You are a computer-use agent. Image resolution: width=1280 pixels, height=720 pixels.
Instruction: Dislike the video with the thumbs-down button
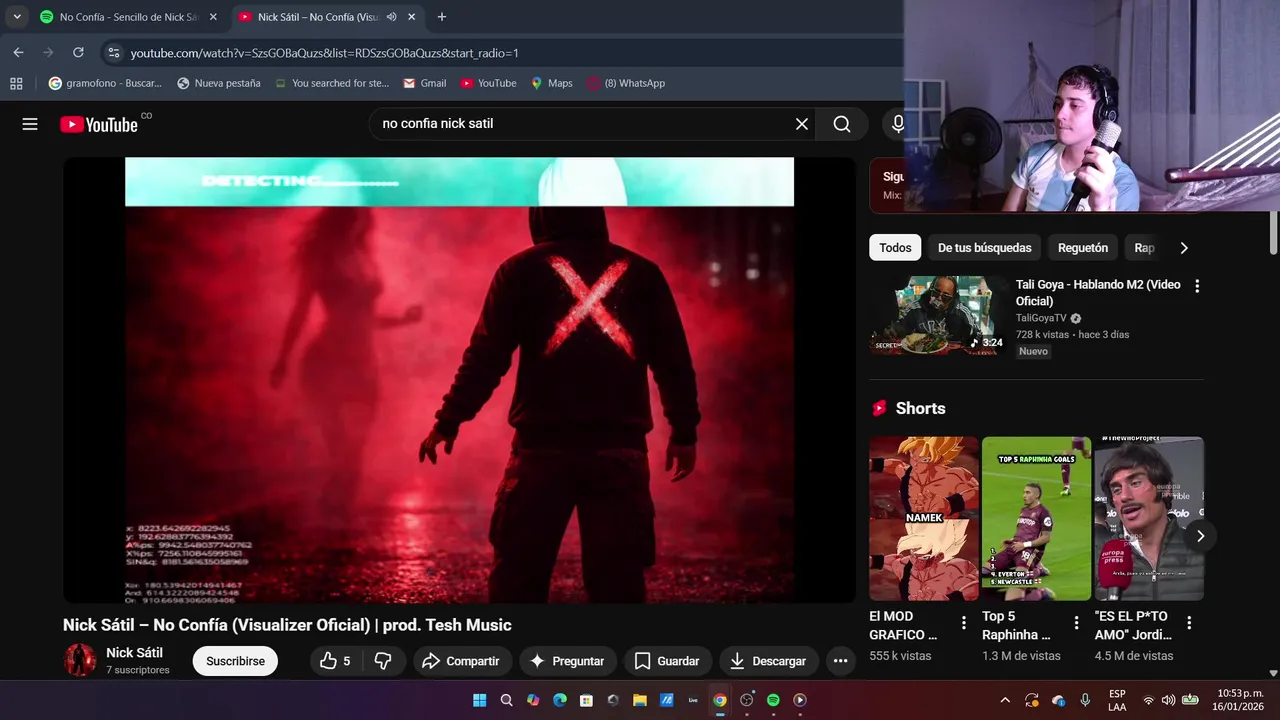pos(383,661)
